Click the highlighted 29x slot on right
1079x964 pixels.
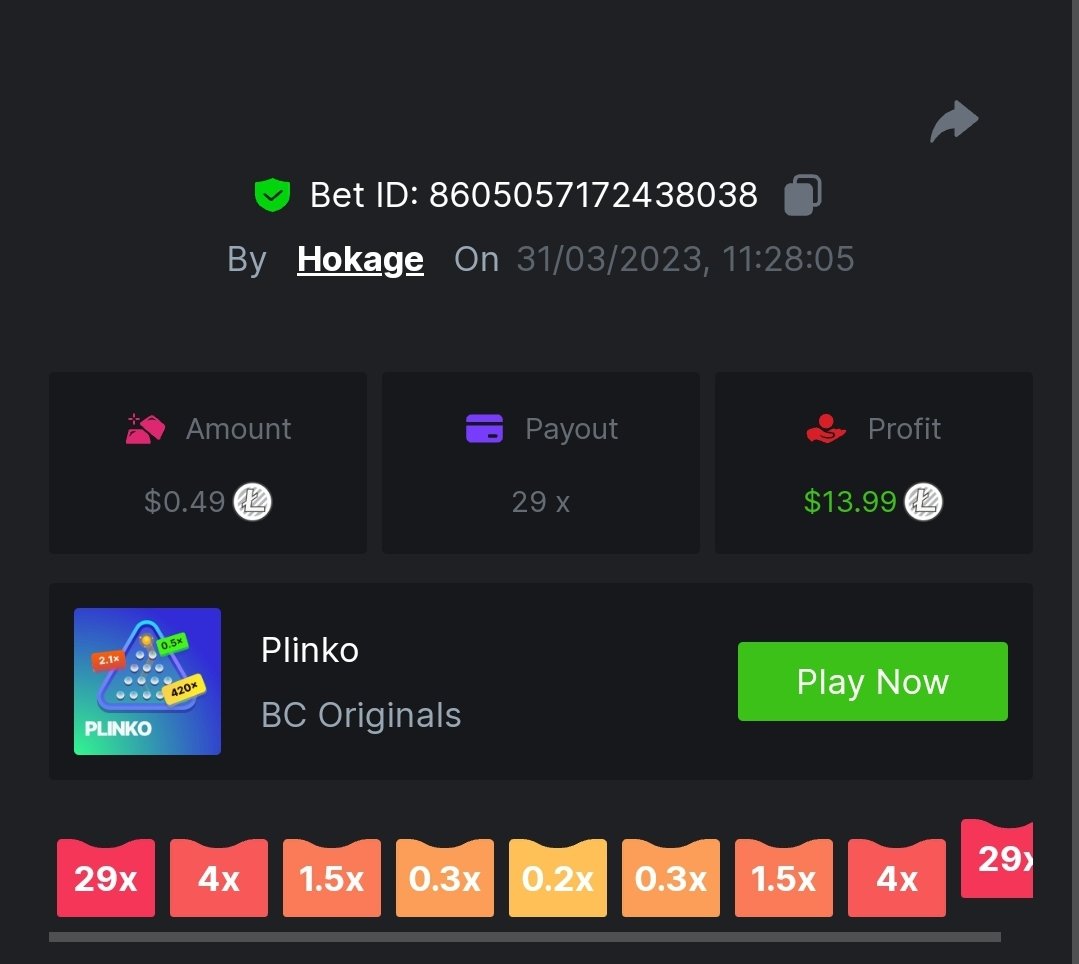pyautogui.click(x=996, y=859)
